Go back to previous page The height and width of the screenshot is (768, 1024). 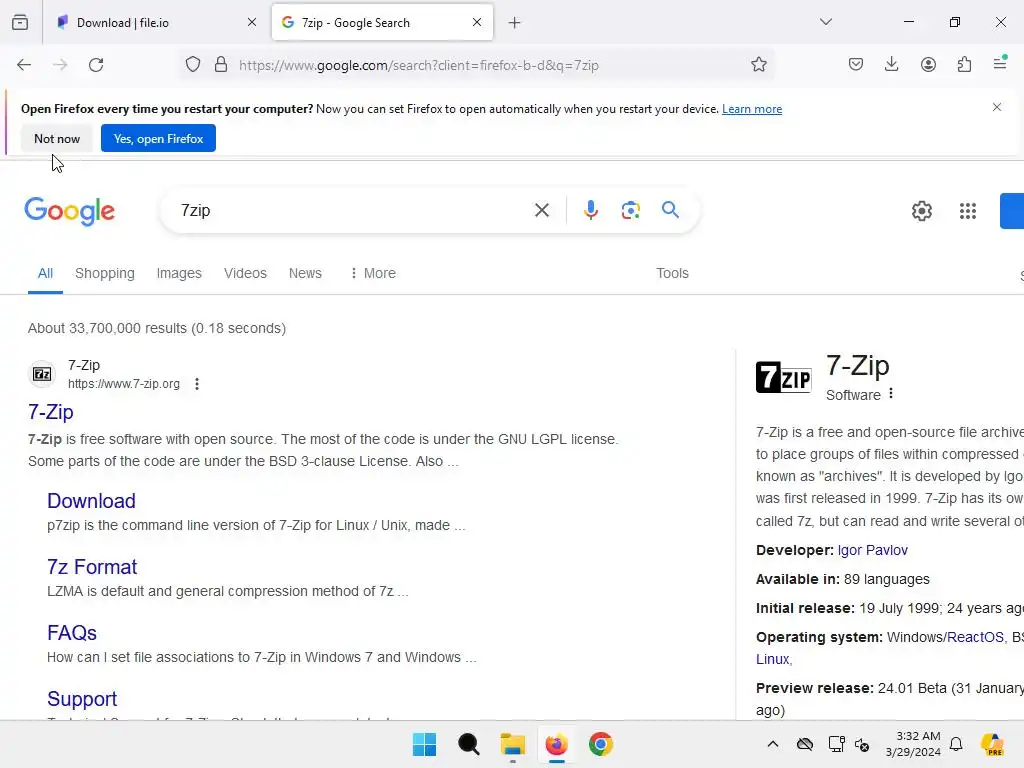click(x=24, y=65)
